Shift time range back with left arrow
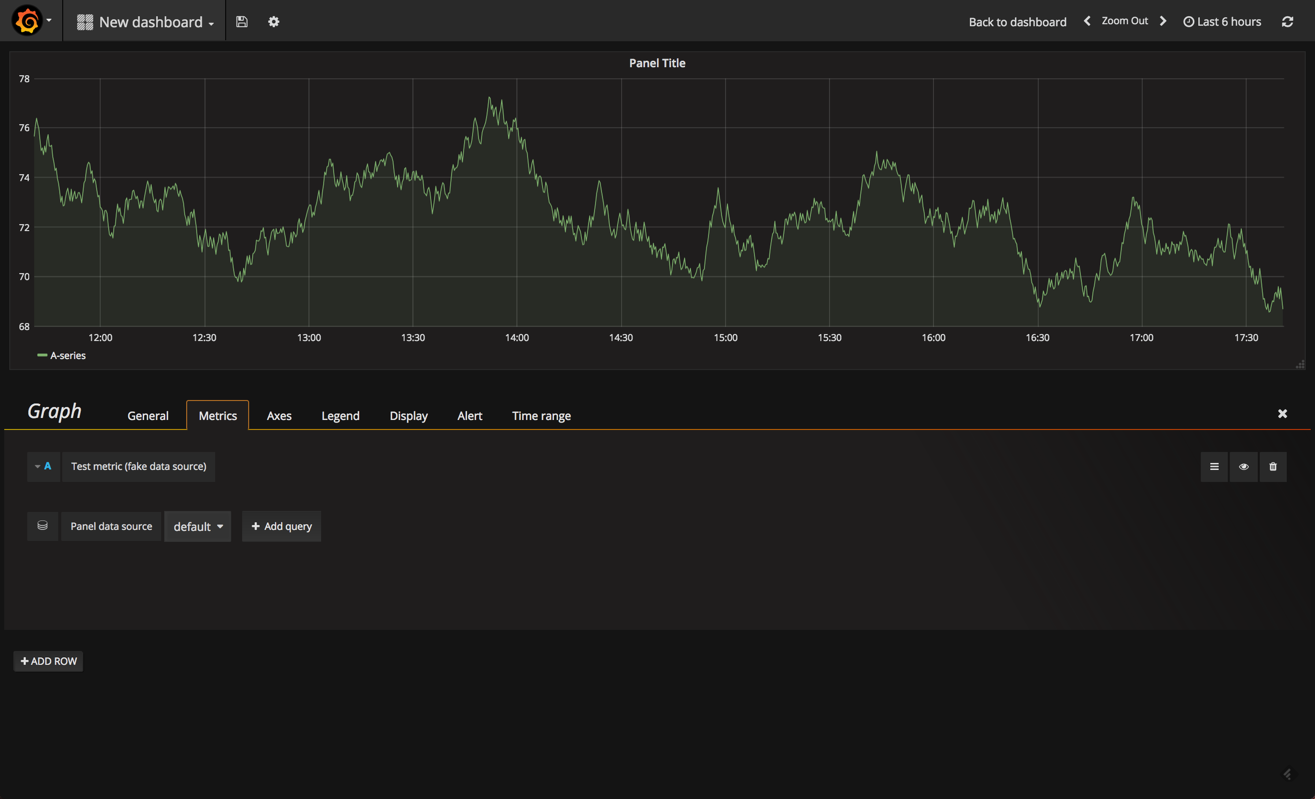This screenshot has height=799, width=1315. [x=1087, y=21]
